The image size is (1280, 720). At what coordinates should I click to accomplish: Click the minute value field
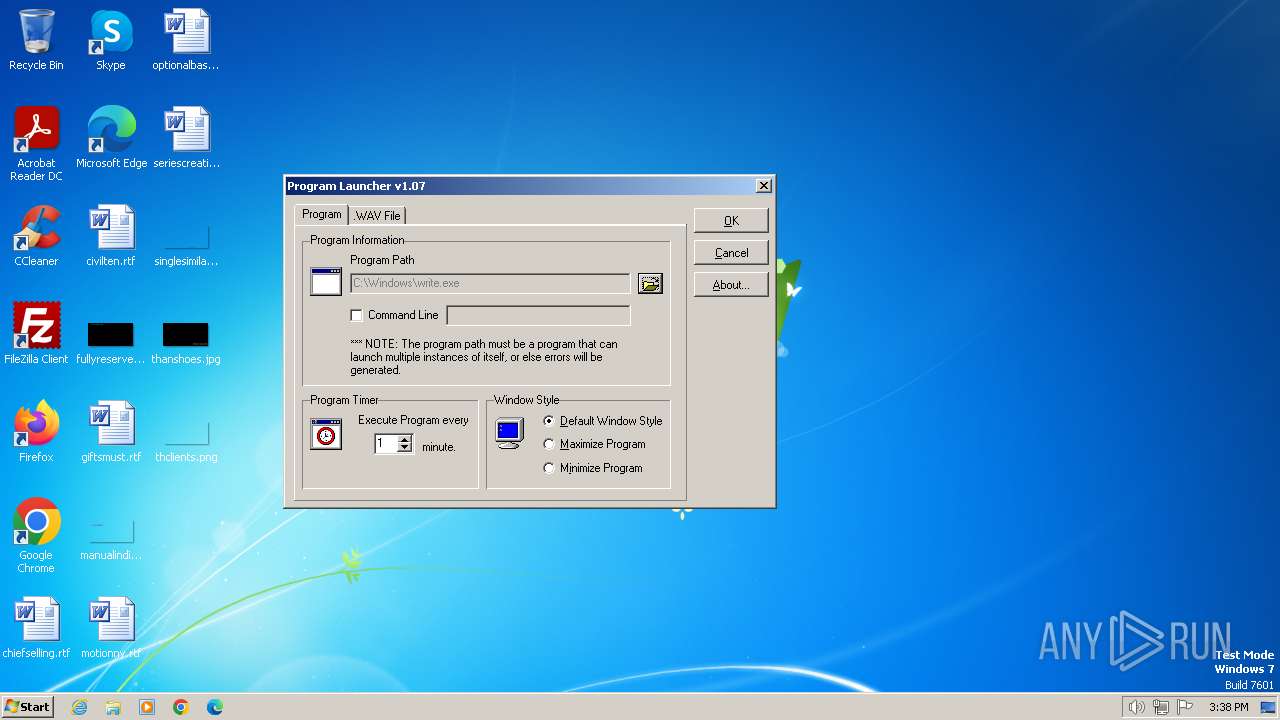[386, 444]
